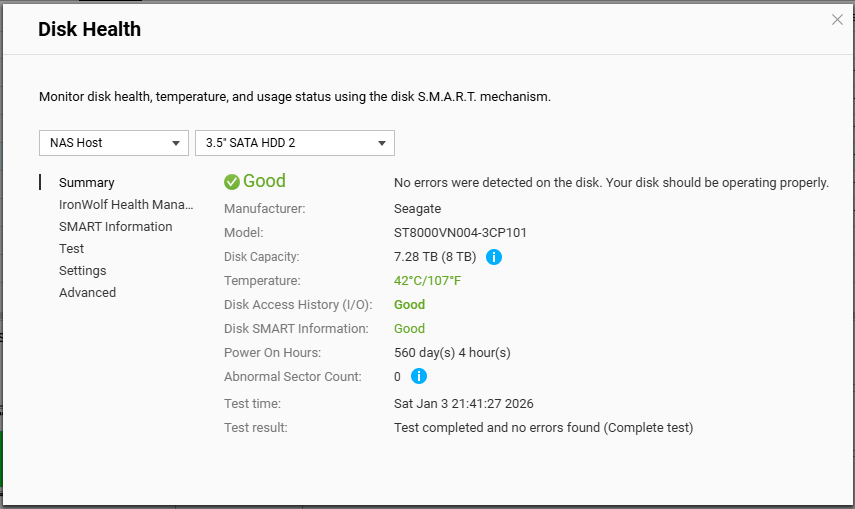Show the Advanced section
This screenshot has width=855, height=509.
point(87,293)
